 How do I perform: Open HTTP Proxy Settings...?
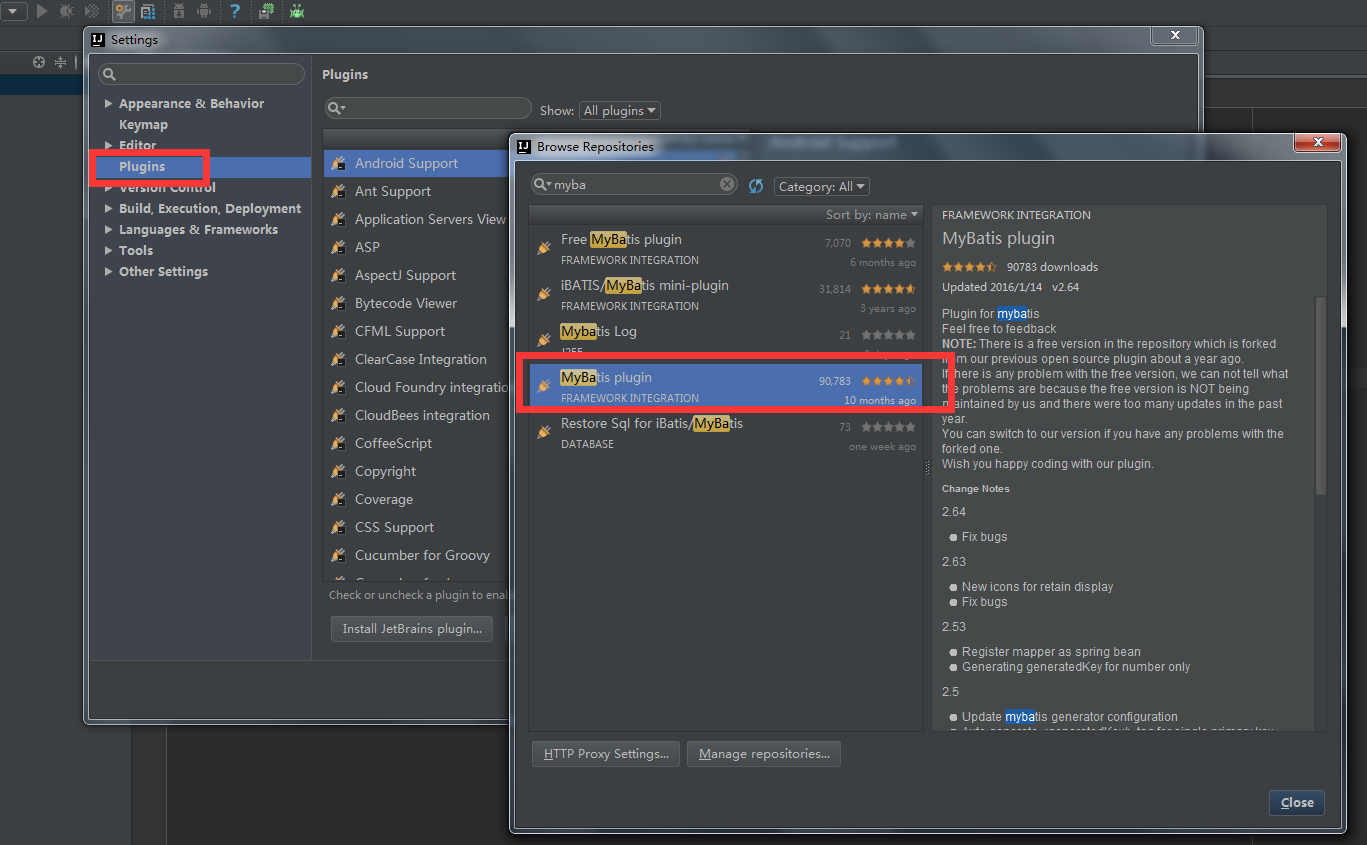[x=606, y=754]
